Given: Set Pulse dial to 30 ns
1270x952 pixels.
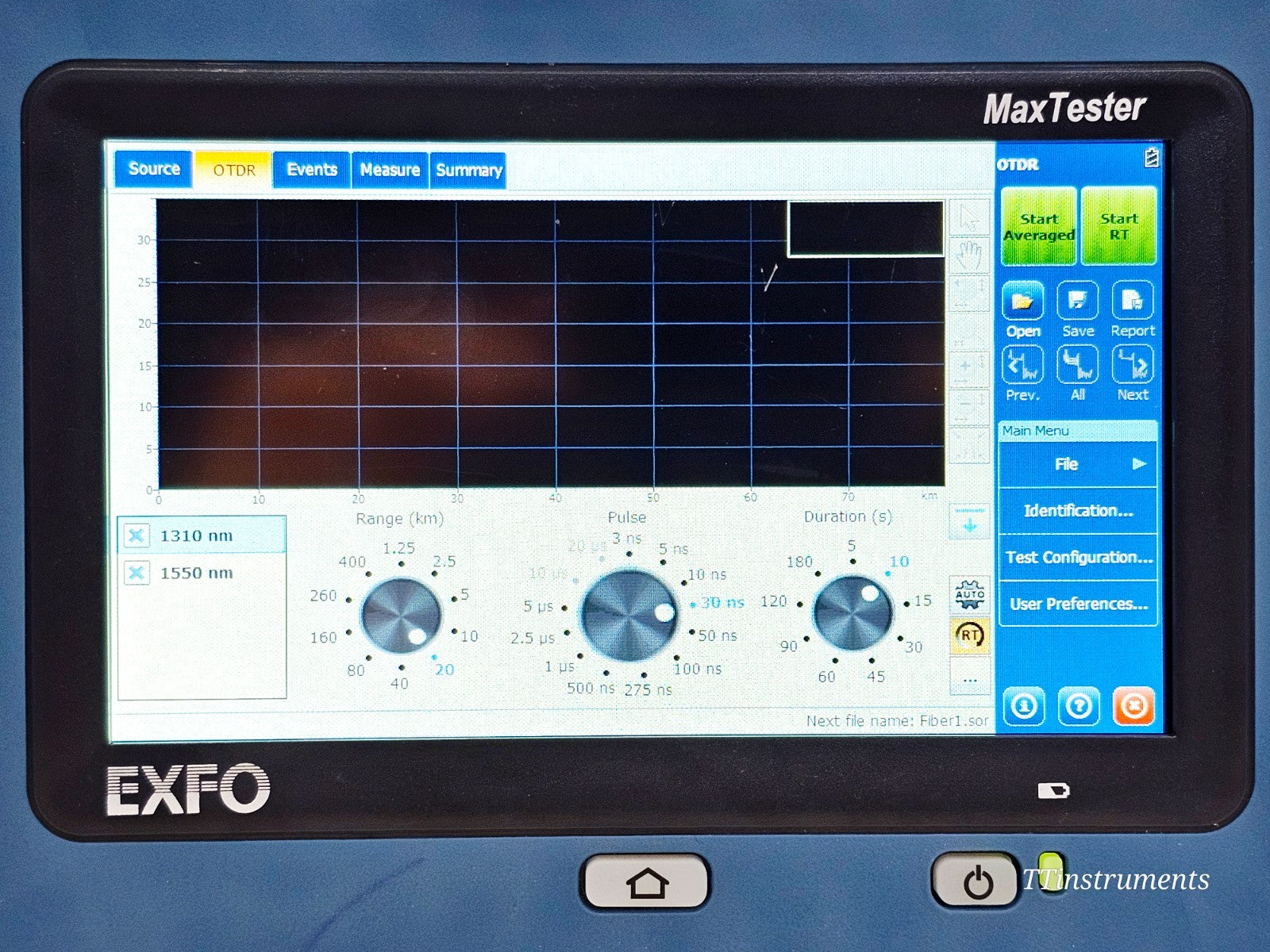Looking at the screenshot, I should 722,603.
